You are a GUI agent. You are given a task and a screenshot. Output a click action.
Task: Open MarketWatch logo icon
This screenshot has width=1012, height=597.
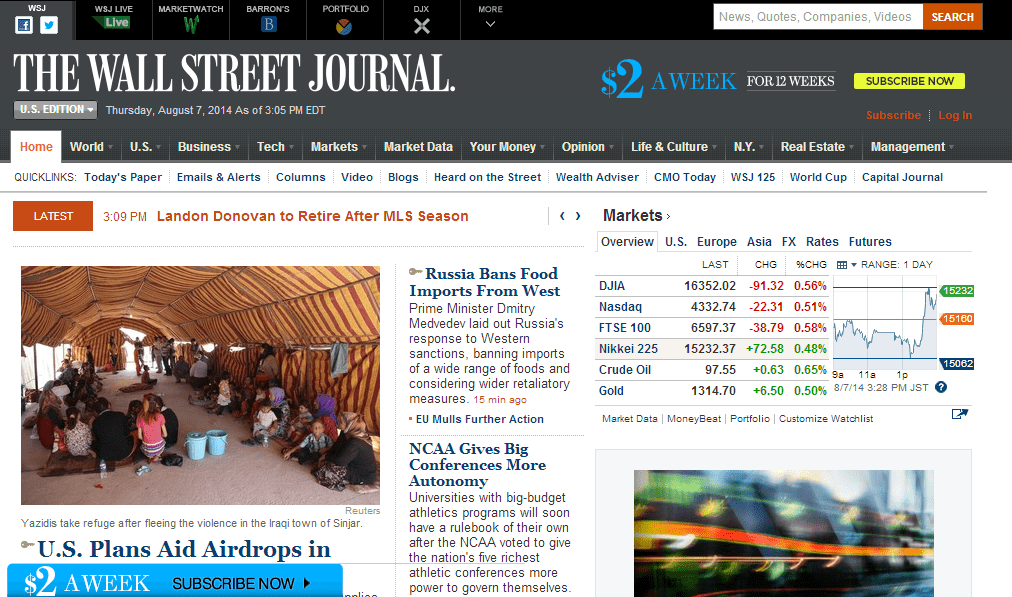pyautogui.click(x=191, y=25)
